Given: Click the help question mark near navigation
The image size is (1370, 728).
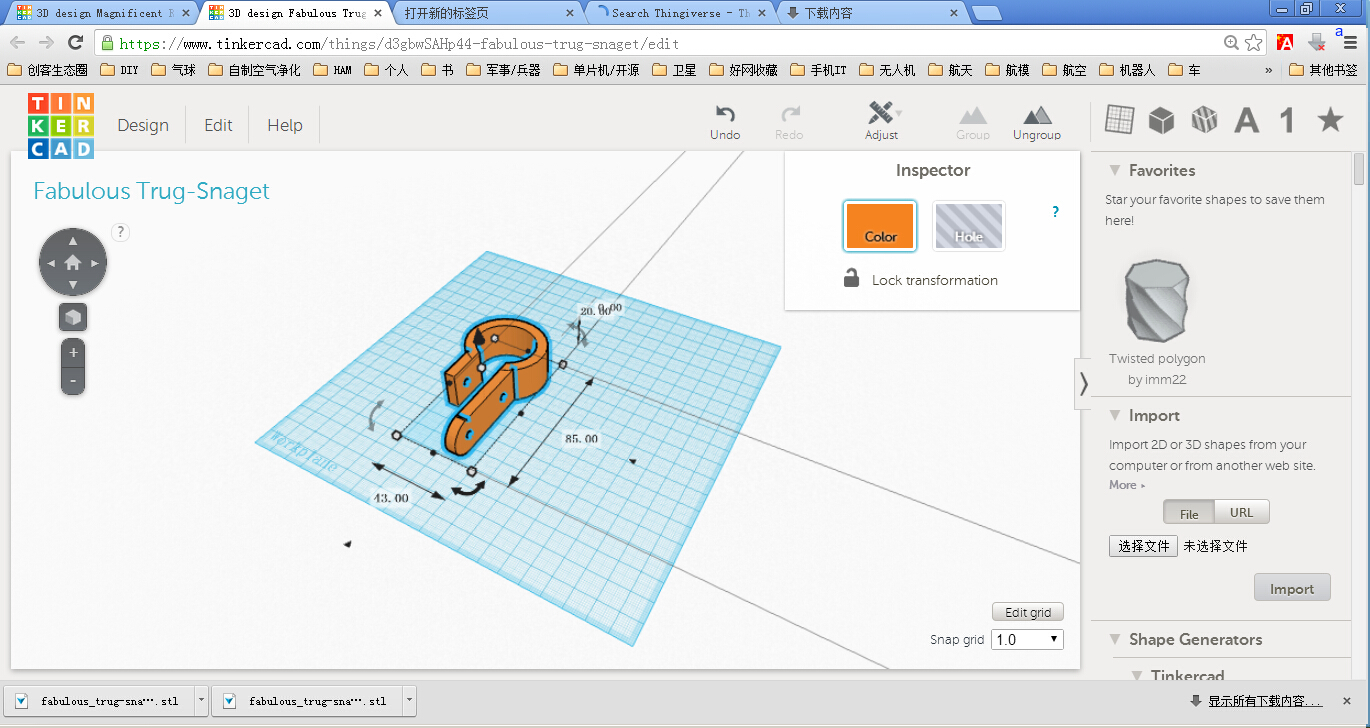Looking at the screenshot, I should click(x=120, y=232).
